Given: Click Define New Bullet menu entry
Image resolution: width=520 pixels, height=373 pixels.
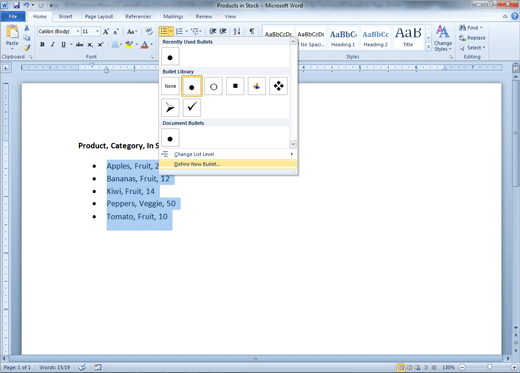Looking at the screenshot, I should pyautogui.click(x=228, y=164).
